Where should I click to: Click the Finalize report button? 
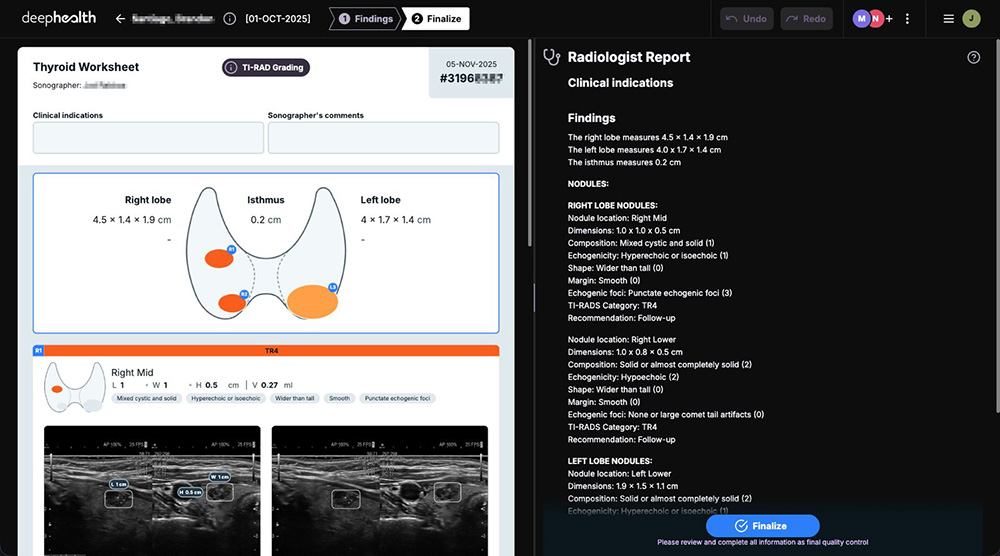(x=762, y=526)
